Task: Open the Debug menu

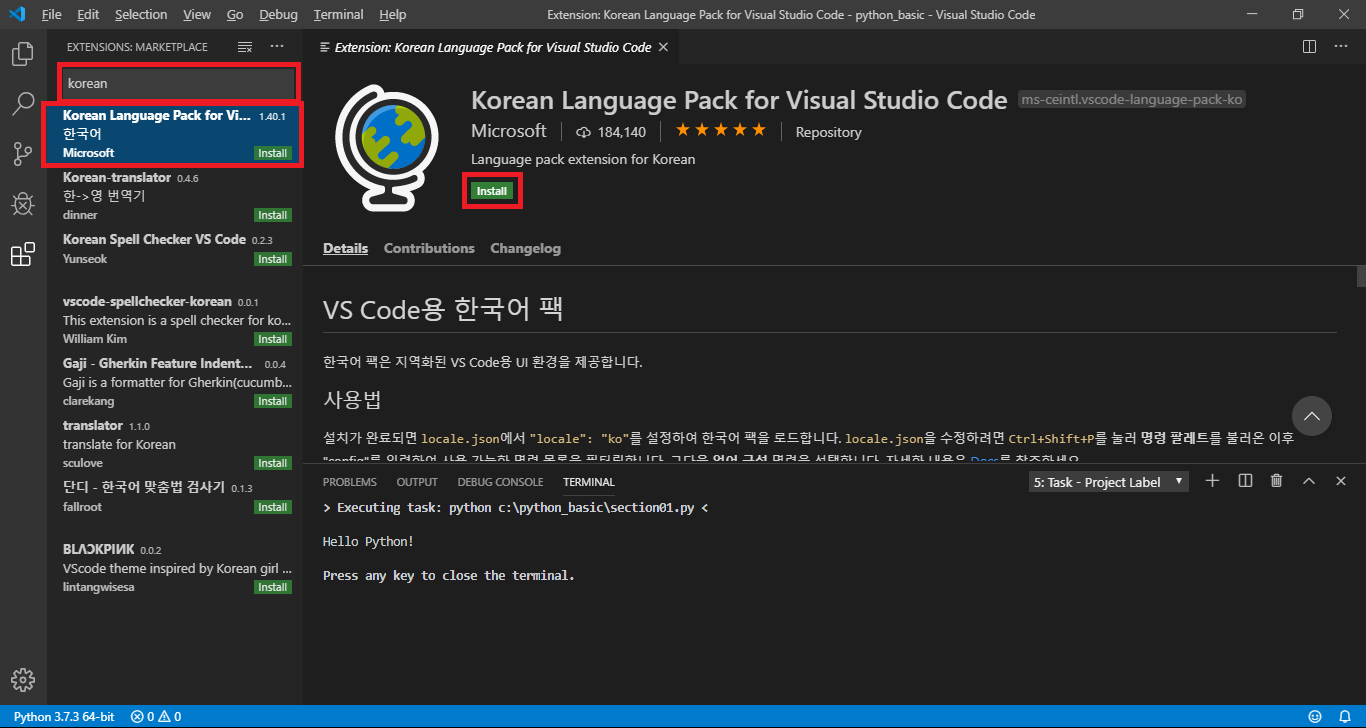Action: click(278, 15)
